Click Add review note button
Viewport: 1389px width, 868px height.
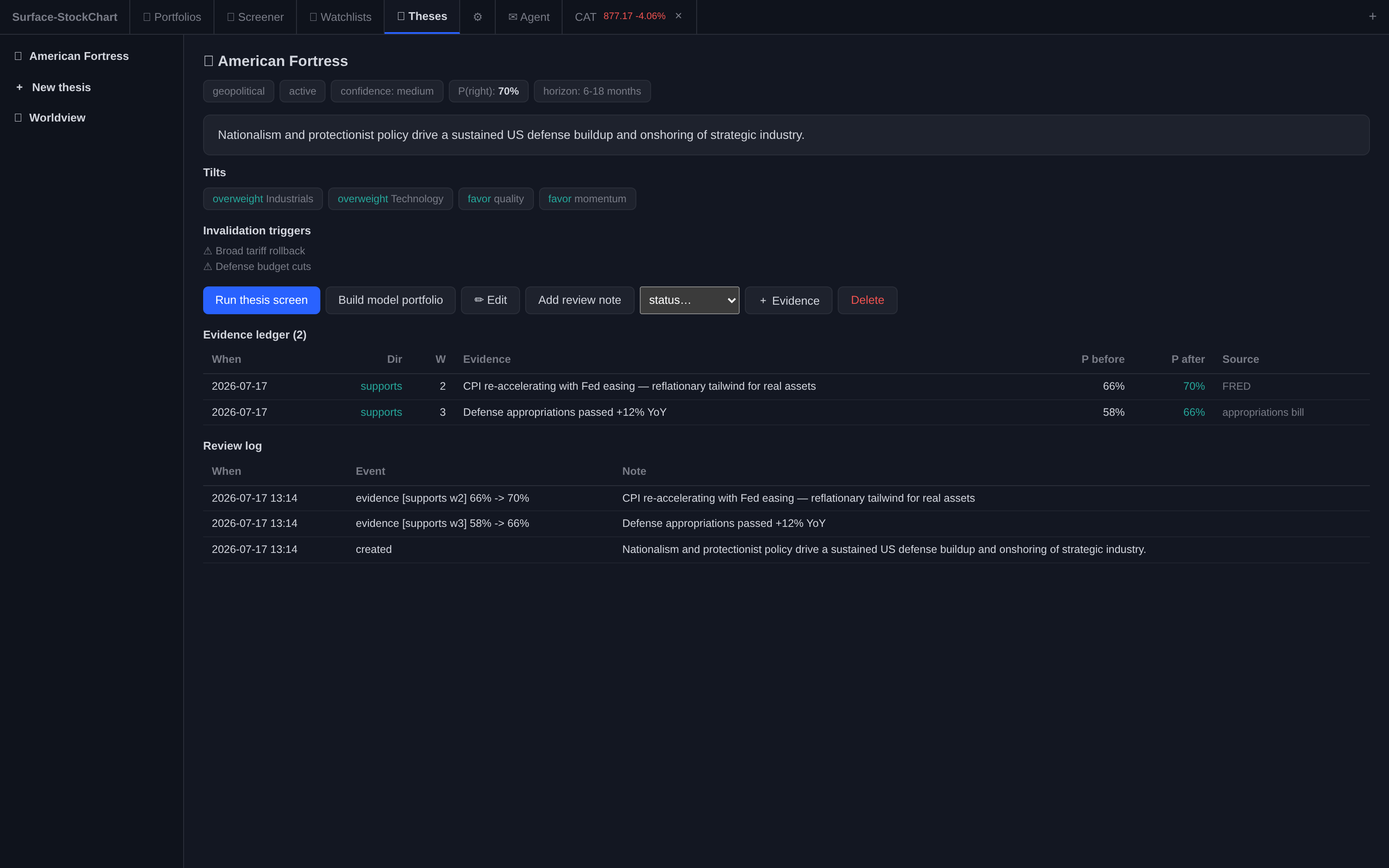[x=579, y=300]
